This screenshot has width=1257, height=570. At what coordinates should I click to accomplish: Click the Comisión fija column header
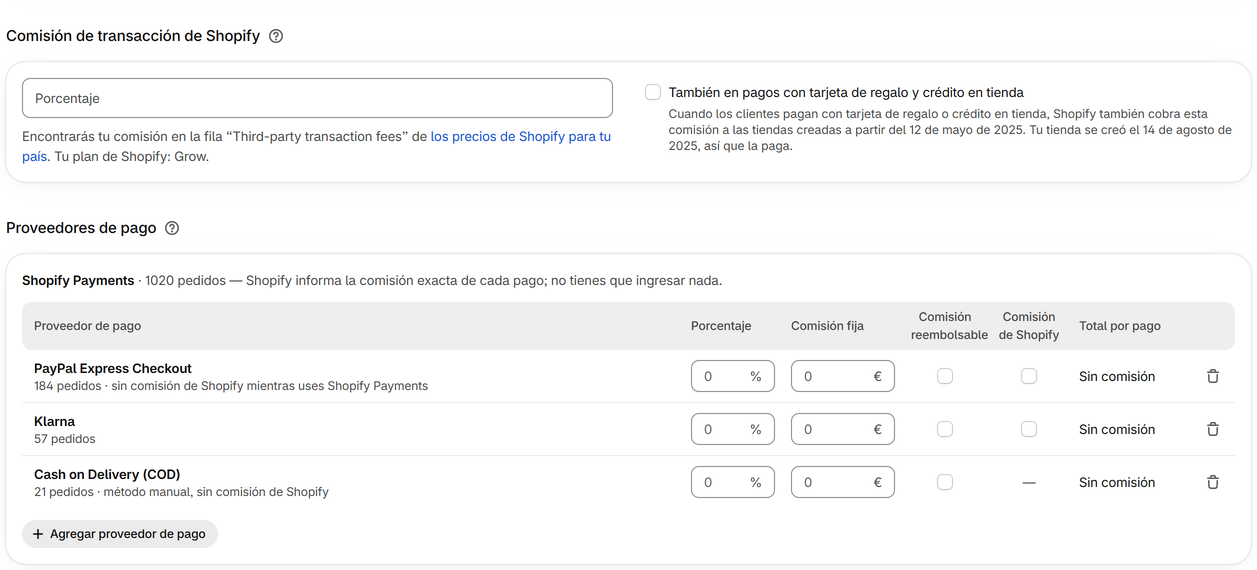point(827,326)
